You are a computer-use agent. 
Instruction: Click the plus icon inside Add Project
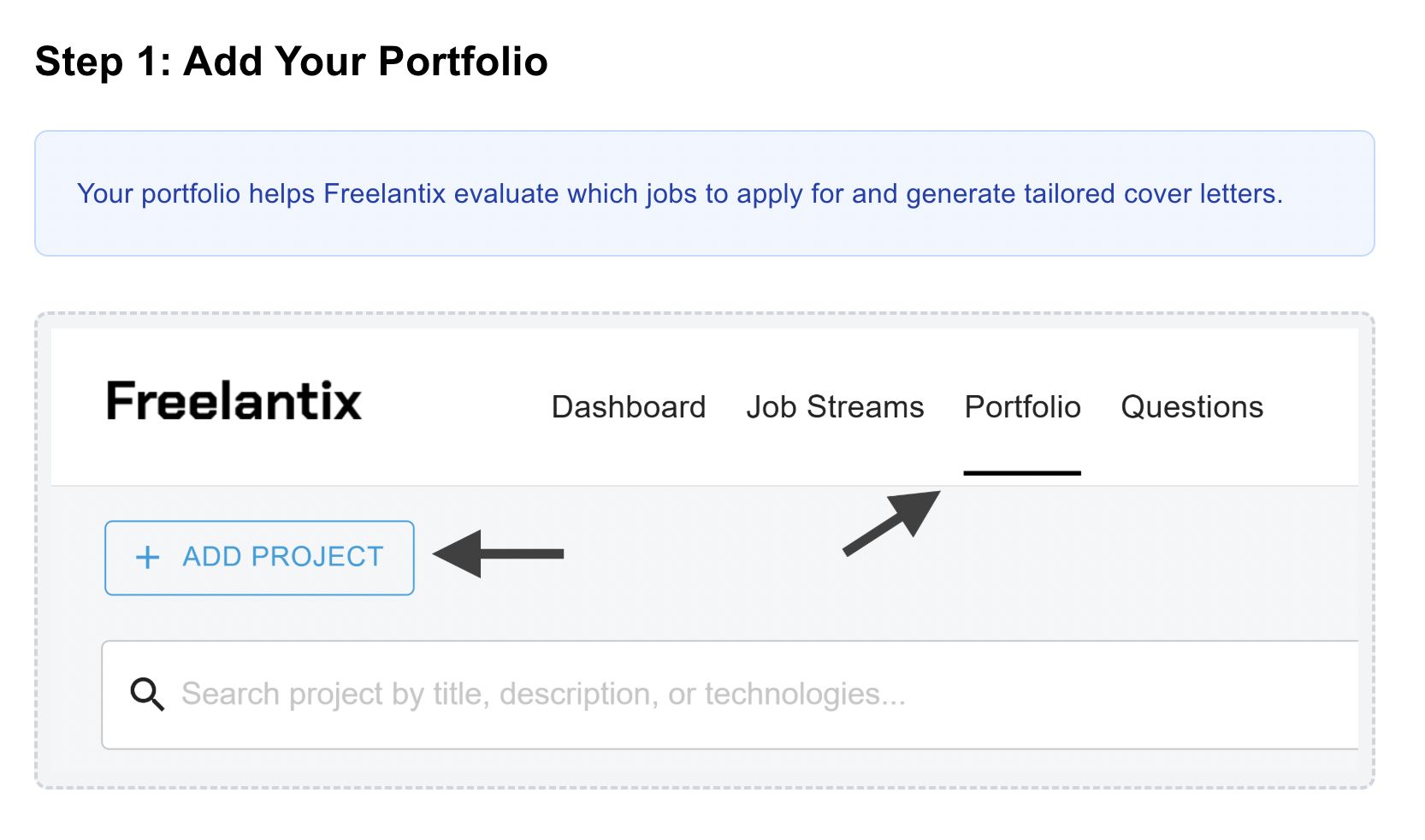pyautogui.click(x=147, y=557)
